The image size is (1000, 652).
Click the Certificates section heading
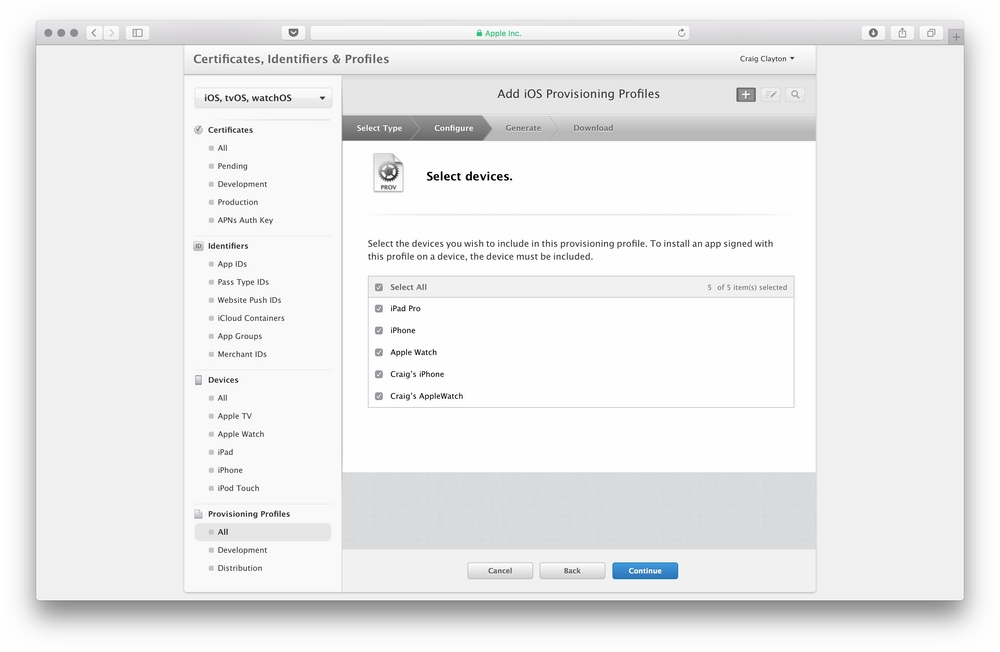(x=230, y=130)
